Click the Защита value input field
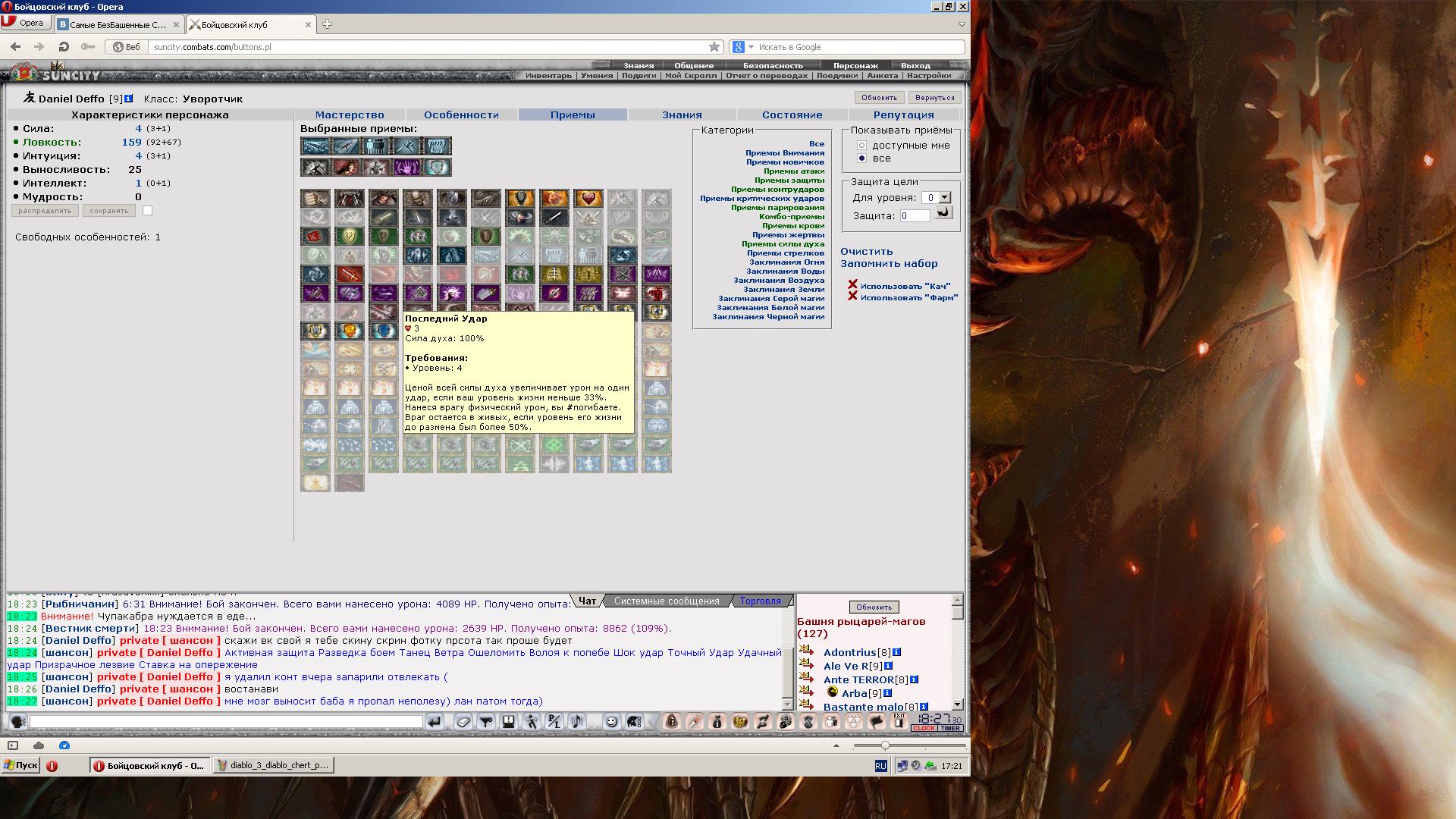Image resolution: width=1456 pixels, height=819 pixels. 915,216
